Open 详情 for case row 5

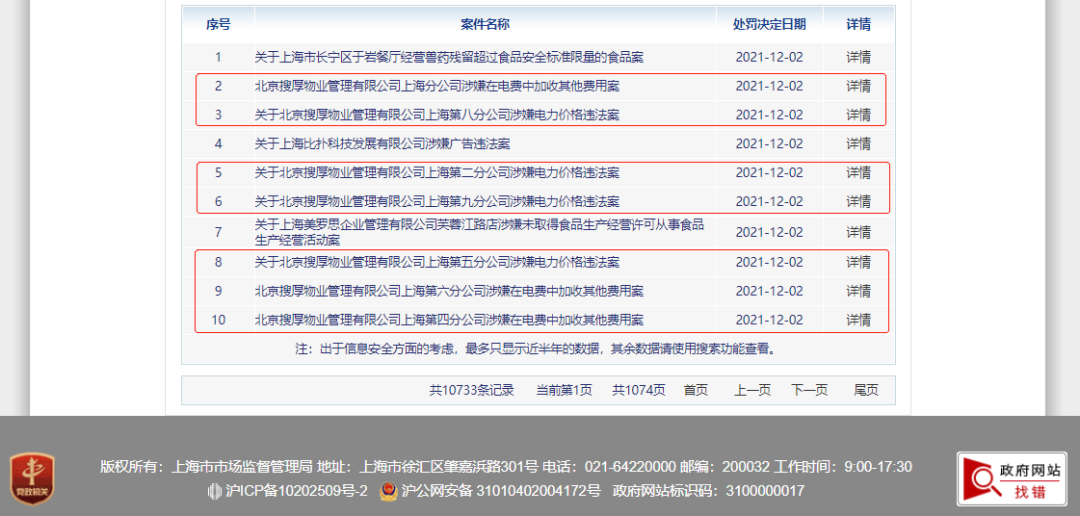[x=858, y=172]
